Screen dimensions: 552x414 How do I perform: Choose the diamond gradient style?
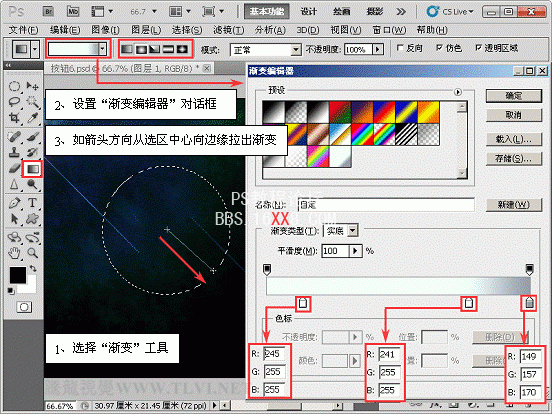tap(183, 49)
